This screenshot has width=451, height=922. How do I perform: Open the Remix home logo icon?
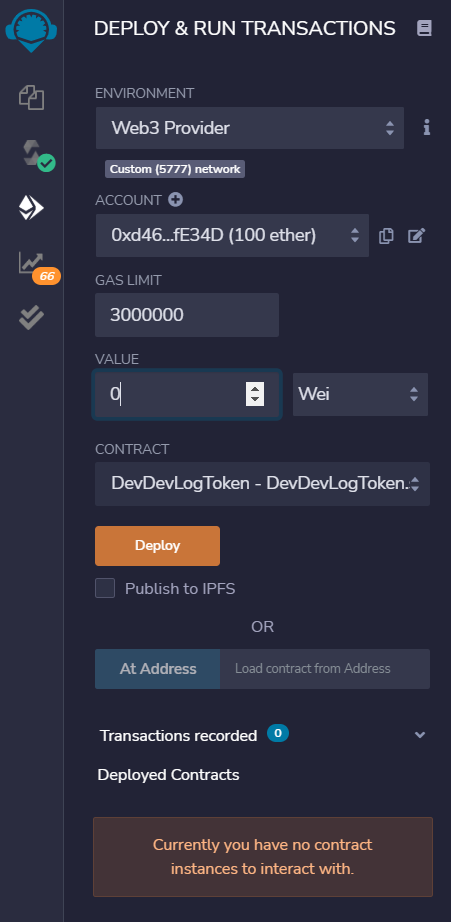[31, 29]
